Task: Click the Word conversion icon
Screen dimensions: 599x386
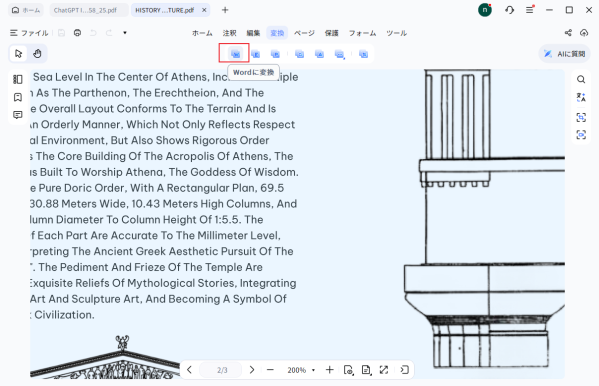Action: (x=235, y=54)
